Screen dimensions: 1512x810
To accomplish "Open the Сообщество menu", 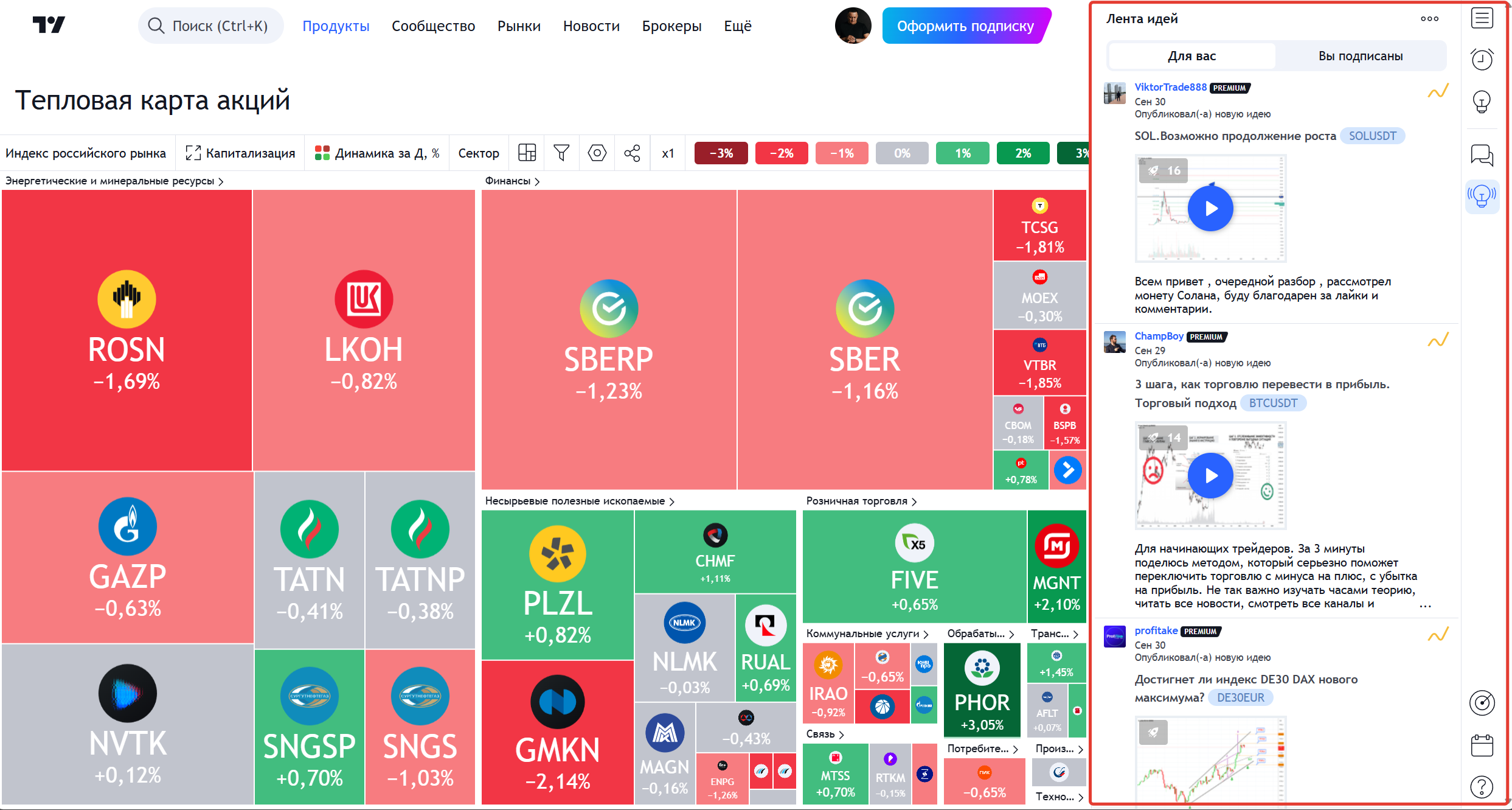I will pos(433,26).
